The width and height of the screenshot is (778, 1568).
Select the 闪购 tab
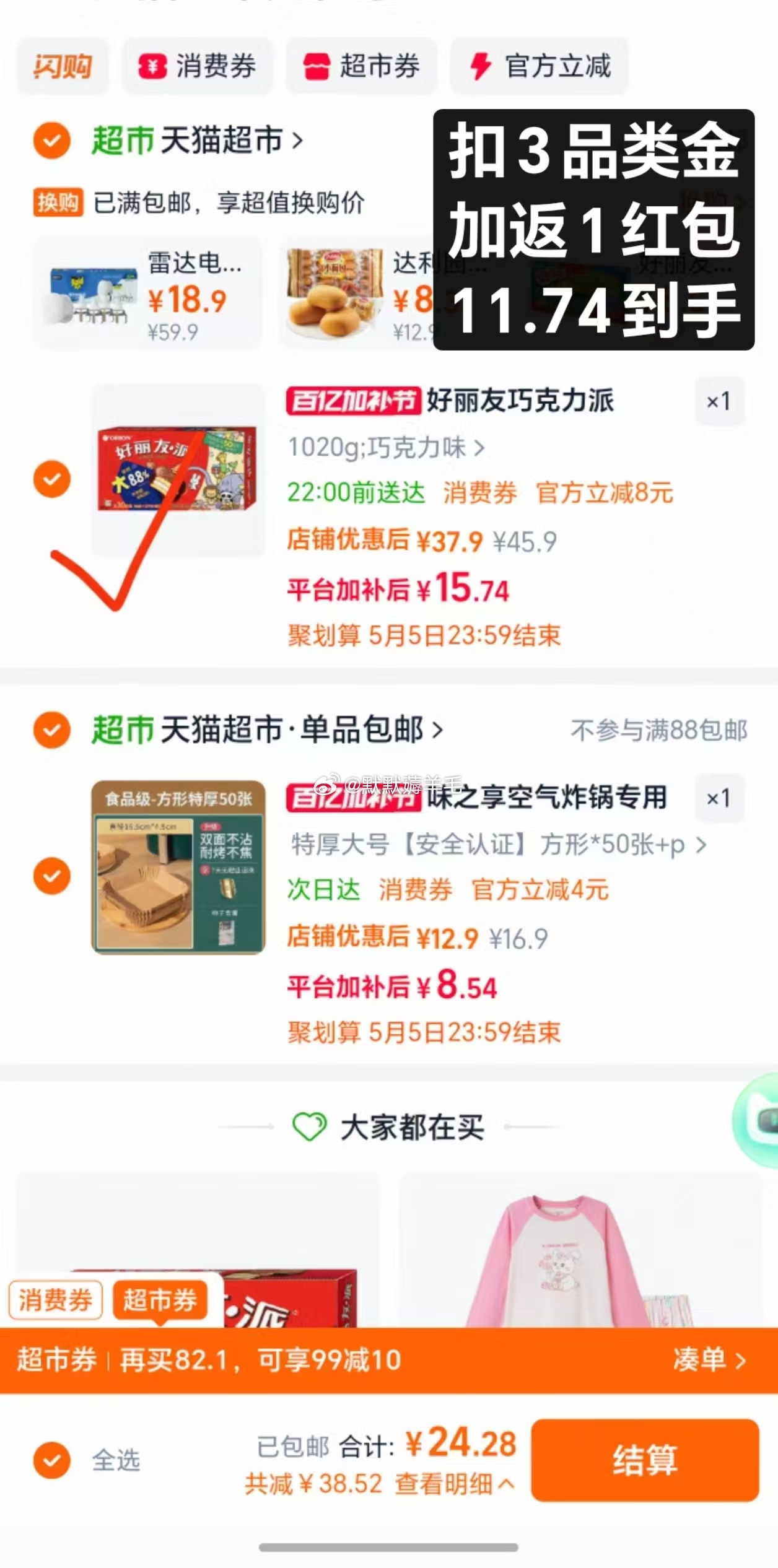pyautogui.click(x=63, y=66)
